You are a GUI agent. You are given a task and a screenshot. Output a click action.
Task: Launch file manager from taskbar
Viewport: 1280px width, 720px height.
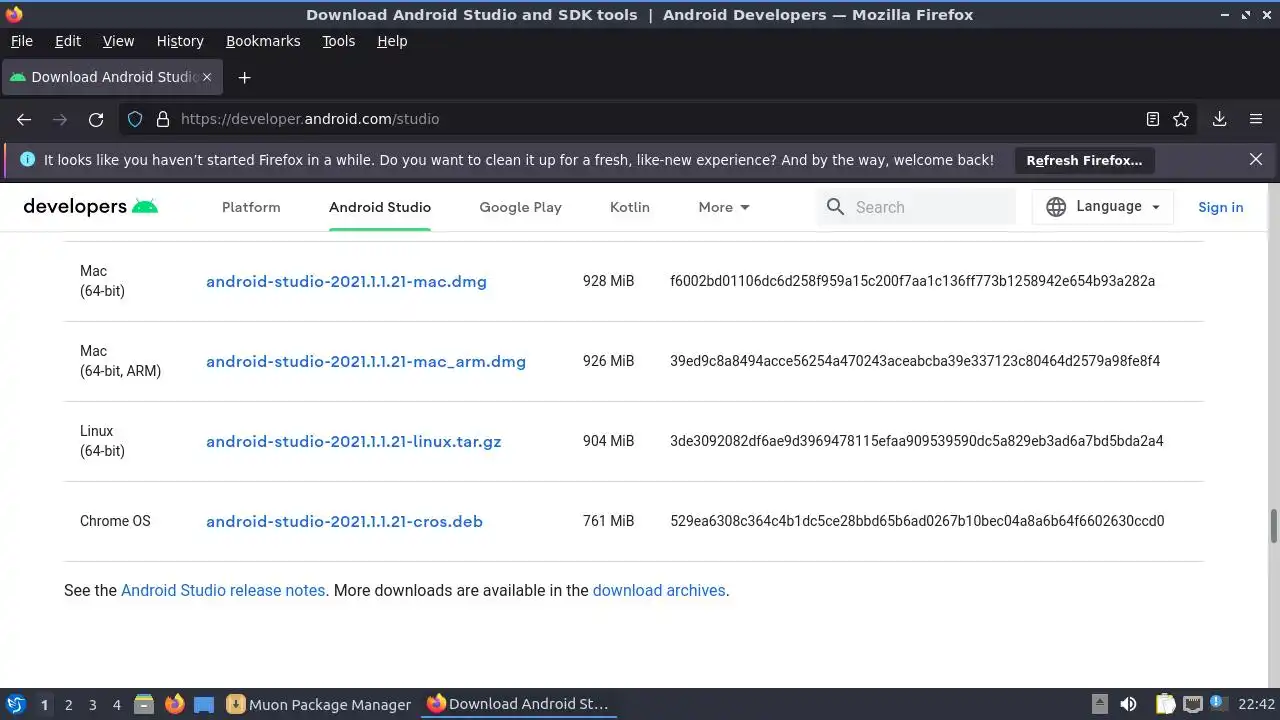pyautogui.click(x=144, y=704)
